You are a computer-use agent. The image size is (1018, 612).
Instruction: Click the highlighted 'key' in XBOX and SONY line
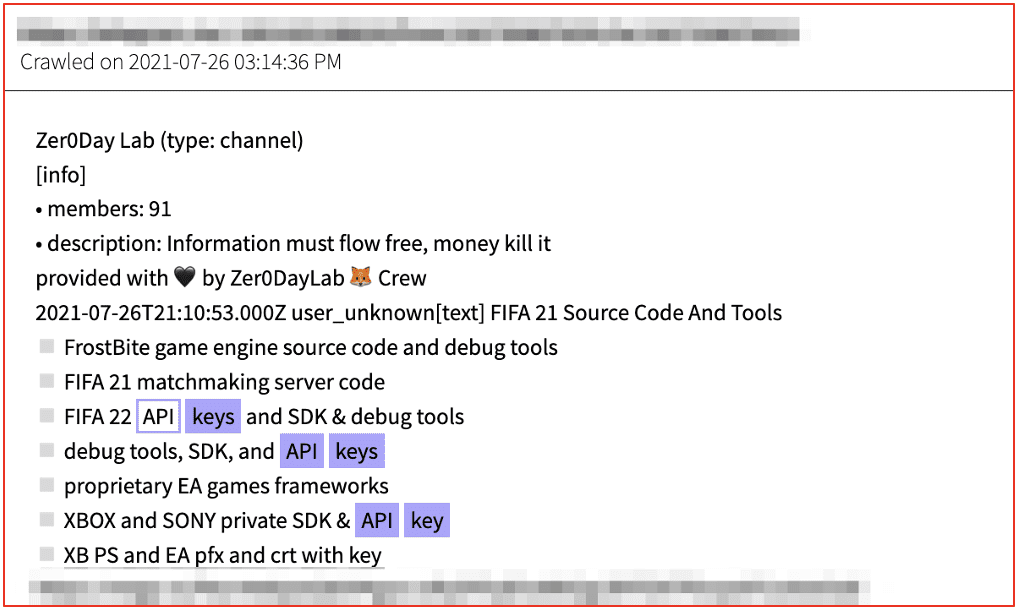click(x=427, y=520)
